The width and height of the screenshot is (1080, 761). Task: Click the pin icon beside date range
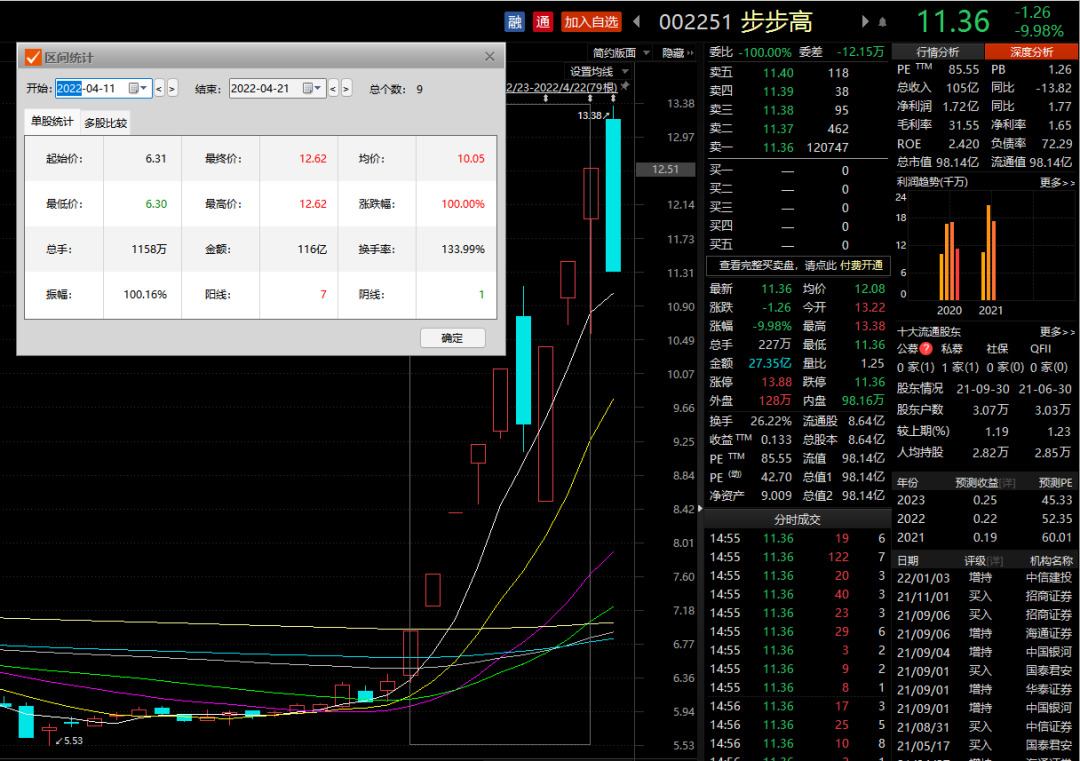(x=625, y=86)
